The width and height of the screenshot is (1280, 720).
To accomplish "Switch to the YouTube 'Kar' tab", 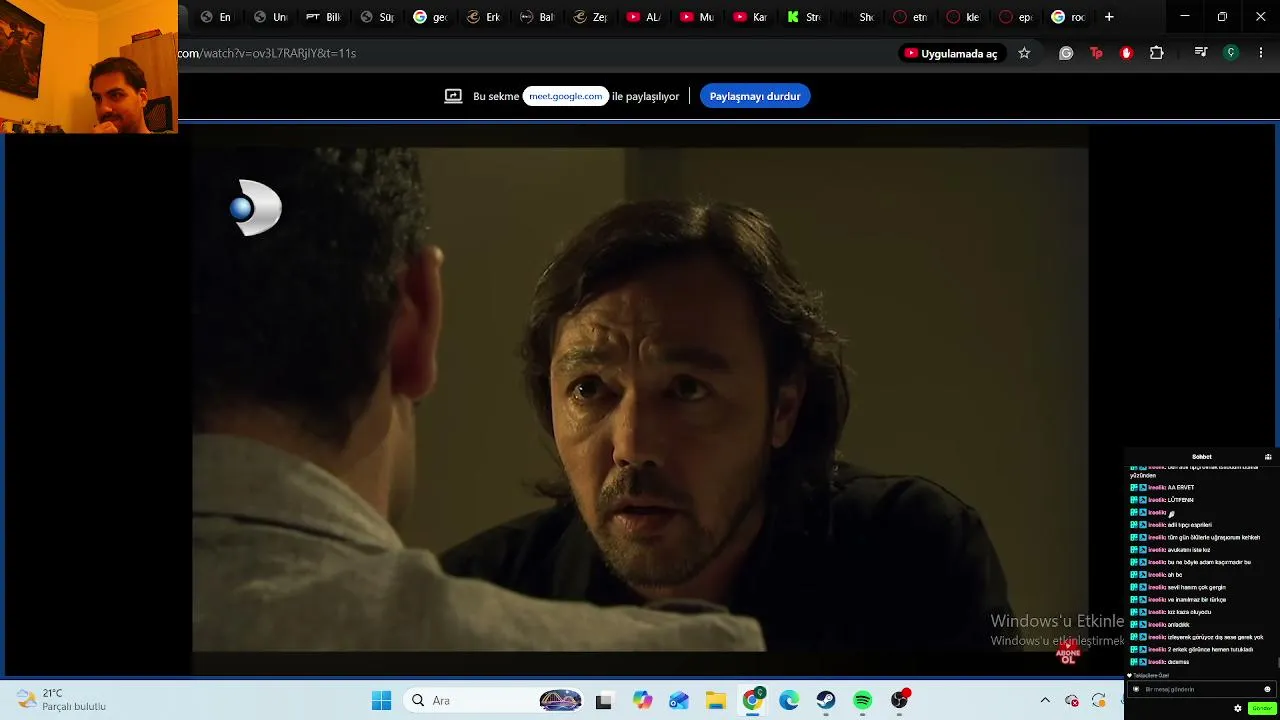I will tap(751, 17).
